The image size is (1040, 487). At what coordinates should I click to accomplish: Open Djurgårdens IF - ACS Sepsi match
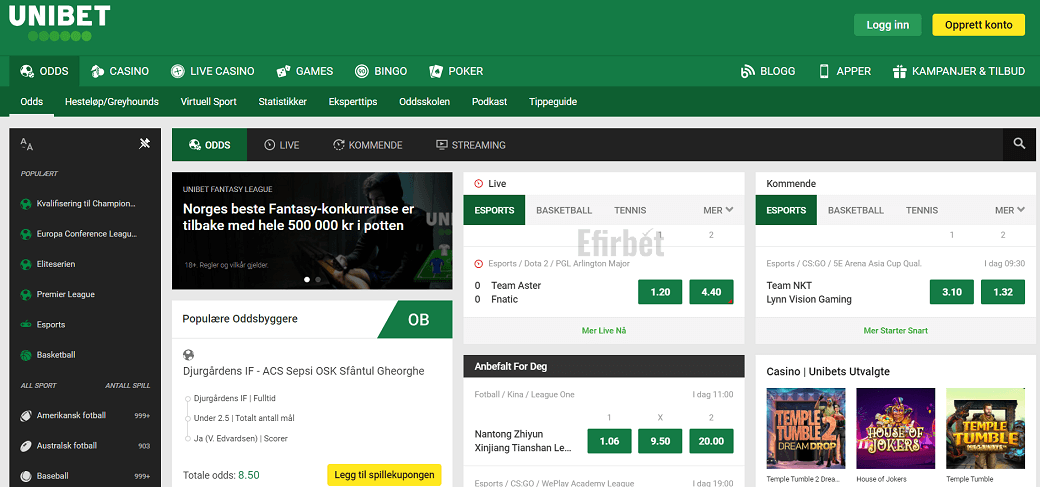[x=303, y=371]
